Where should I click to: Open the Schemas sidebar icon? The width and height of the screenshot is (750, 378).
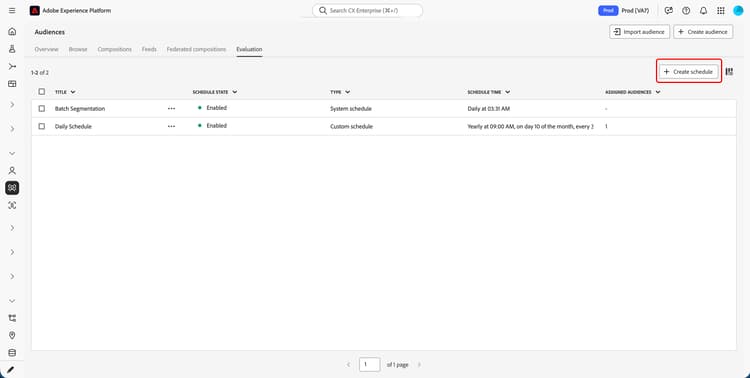[x=12, y=318]
